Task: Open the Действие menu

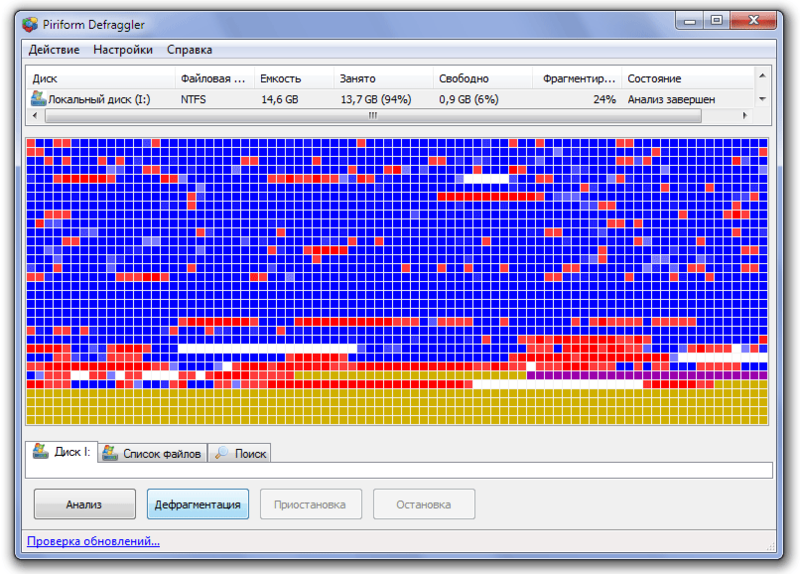Action: (x=54, y=49)
